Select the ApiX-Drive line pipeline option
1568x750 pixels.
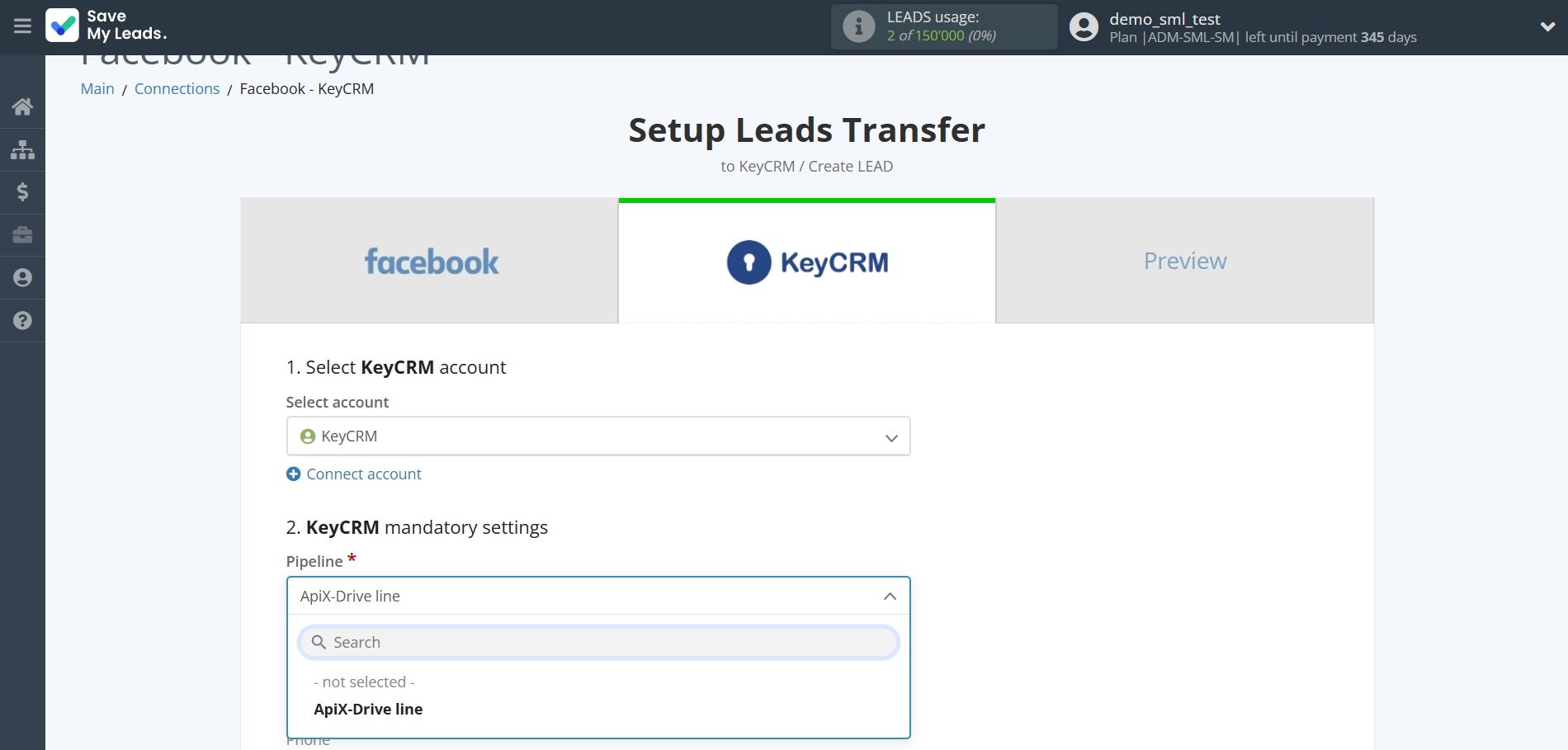tap(368, 709)
